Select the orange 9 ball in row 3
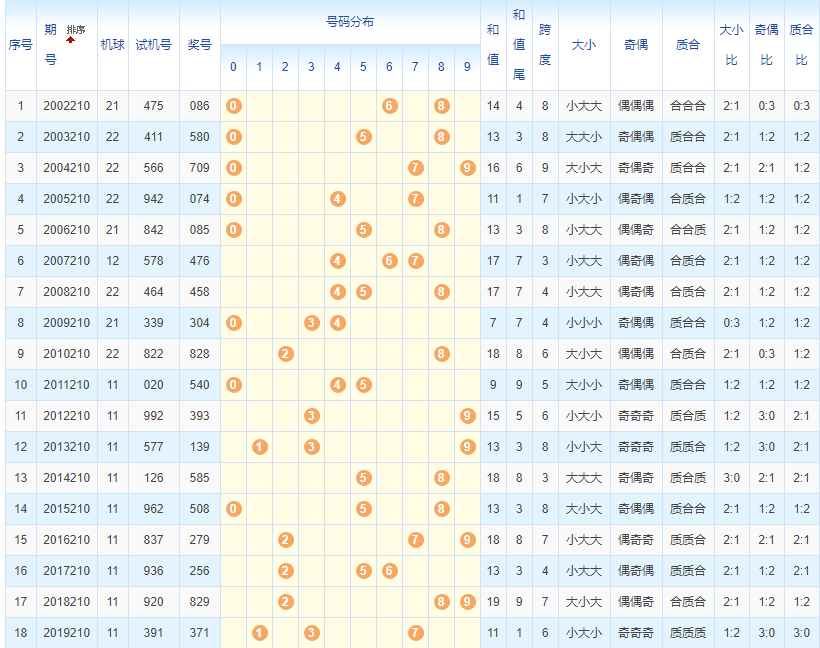820x648 pixels. point(467,168)
